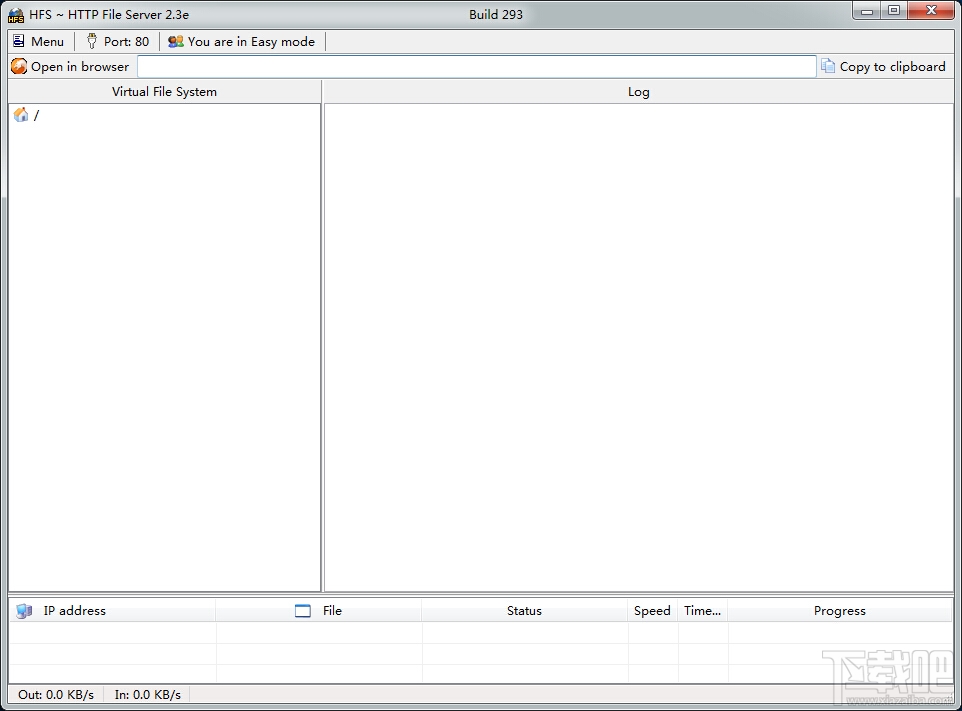Click the Out: 0.0 KB/s status entry

tap(56, 694)
